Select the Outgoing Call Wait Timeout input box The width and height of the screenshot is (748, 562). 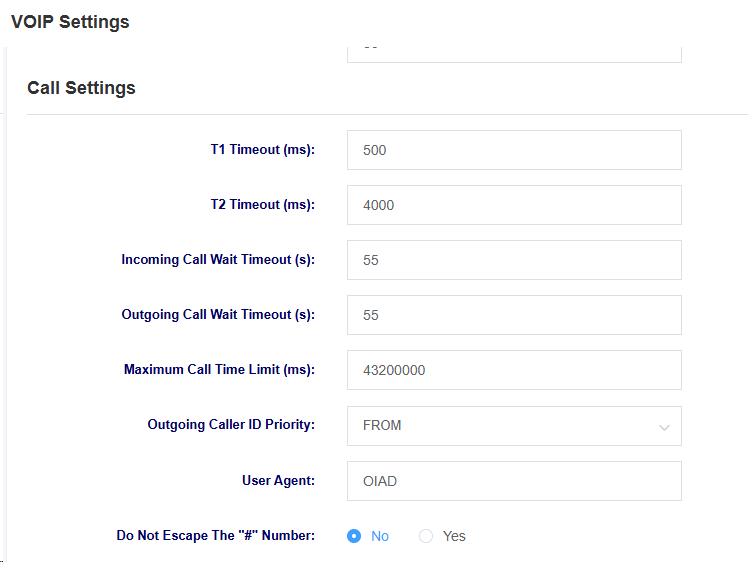[514, 315]
